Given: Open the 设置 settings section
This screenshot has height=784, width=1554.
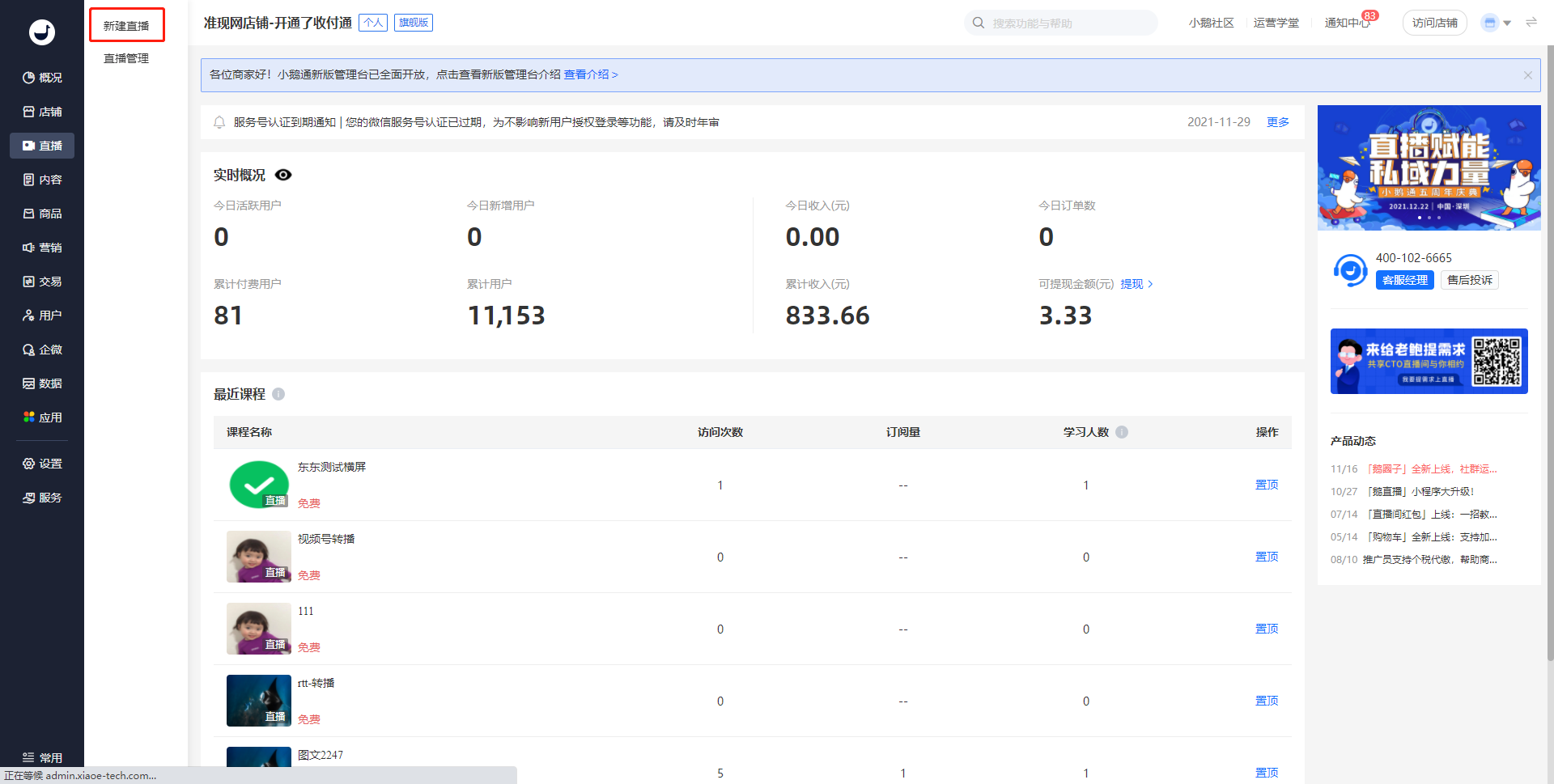Looking at the screenshot, I should pos(42,464).
